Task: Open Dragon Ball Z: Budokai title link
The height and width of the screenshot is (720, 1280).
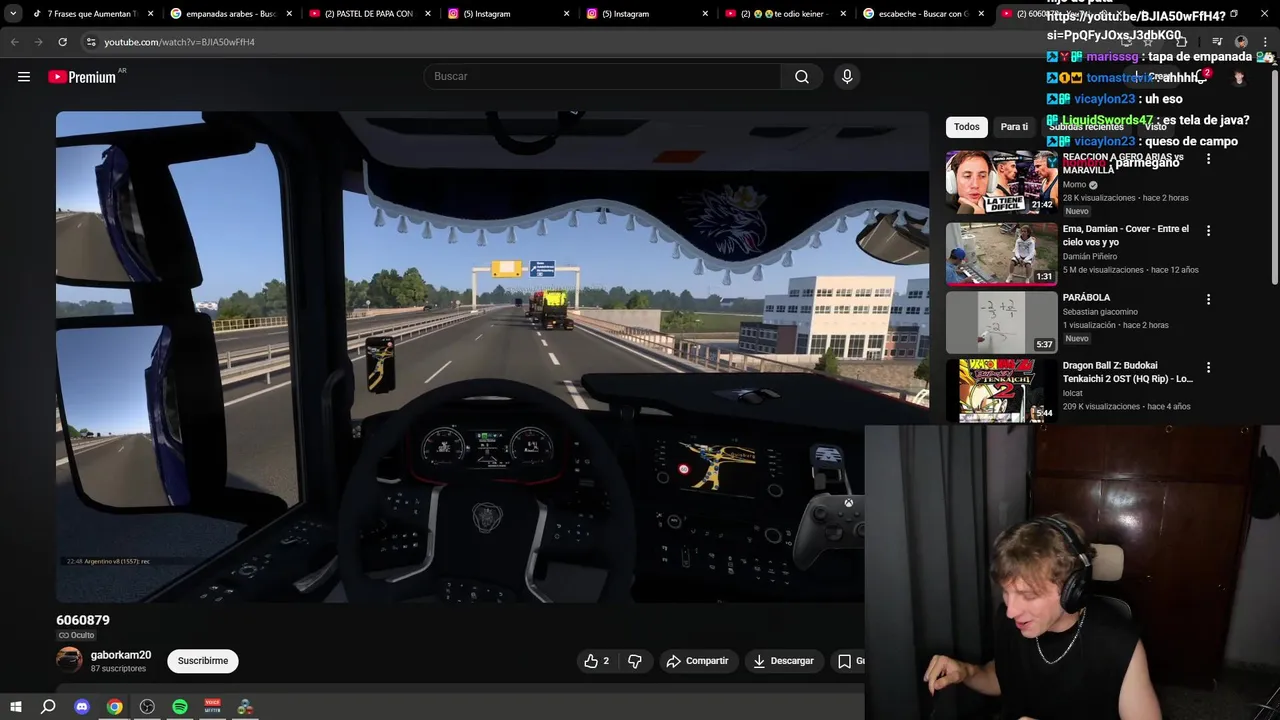Action: coord(1127,372)
